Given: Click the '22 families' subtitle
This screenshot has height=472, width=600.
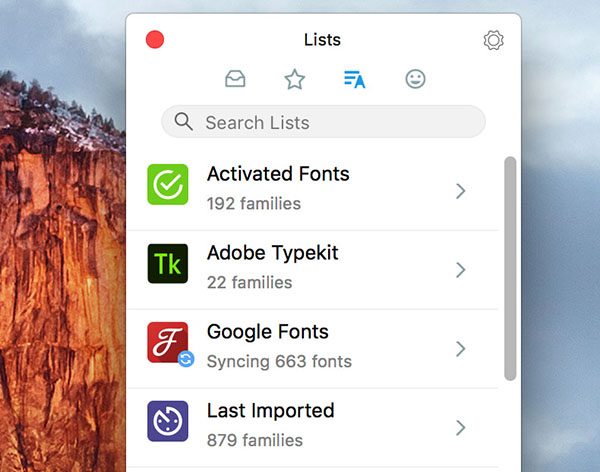Looking at the screenshot, I should coord(249,283).
